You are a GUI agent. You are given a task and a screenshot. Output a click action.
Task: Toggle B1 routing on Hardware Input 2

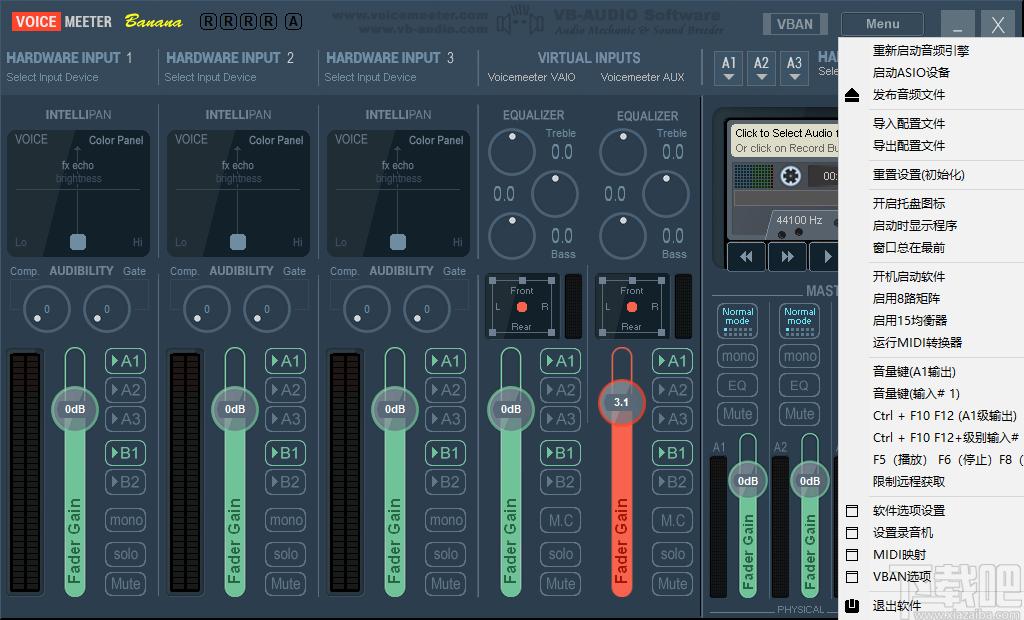(x=285, y=453)
